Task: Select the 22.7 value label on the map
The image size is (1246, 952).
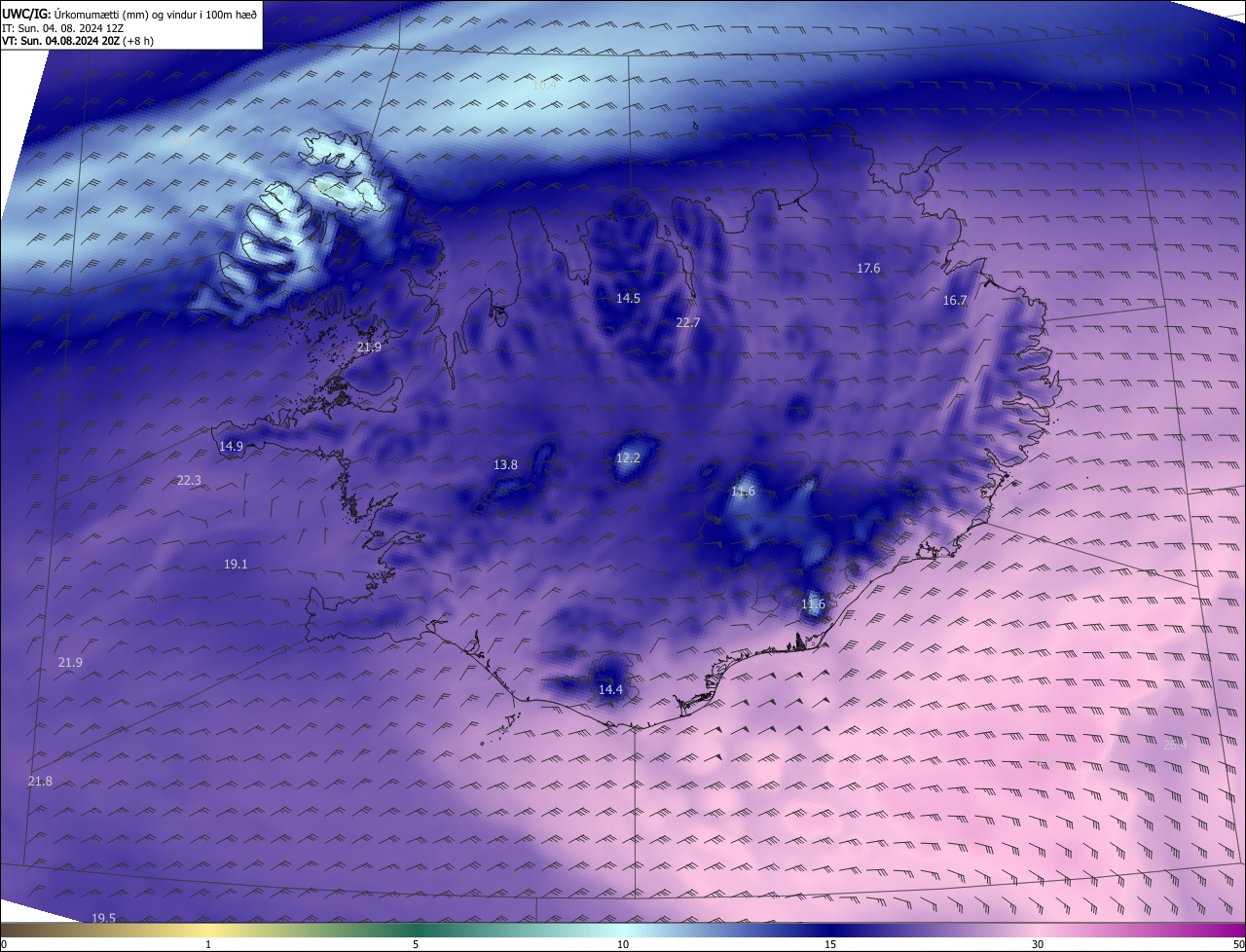Action: (x=688, y=322)
